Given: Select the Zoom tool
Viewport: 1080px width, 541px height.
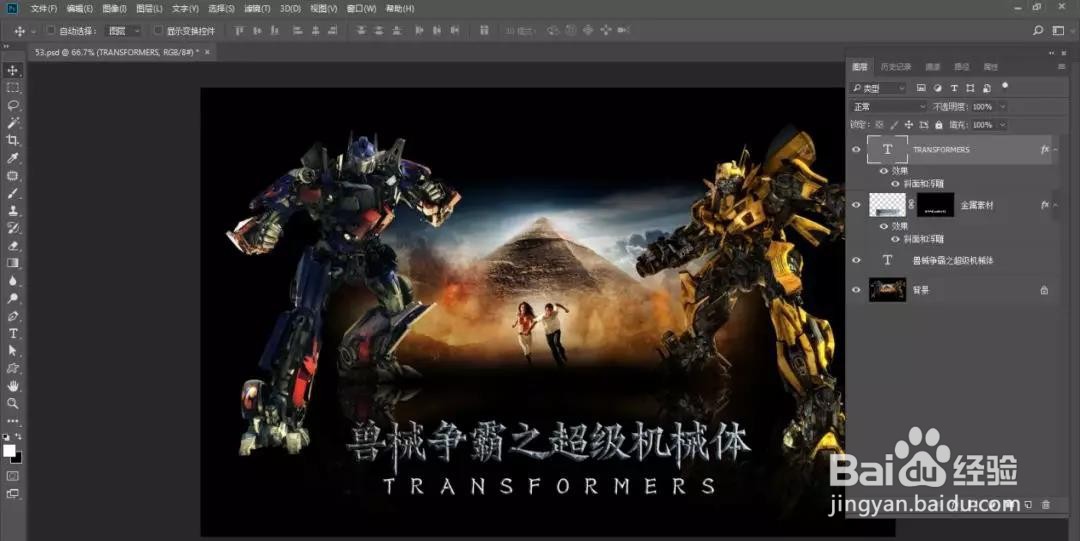Looking at the screenshot, I should point(12,404).
